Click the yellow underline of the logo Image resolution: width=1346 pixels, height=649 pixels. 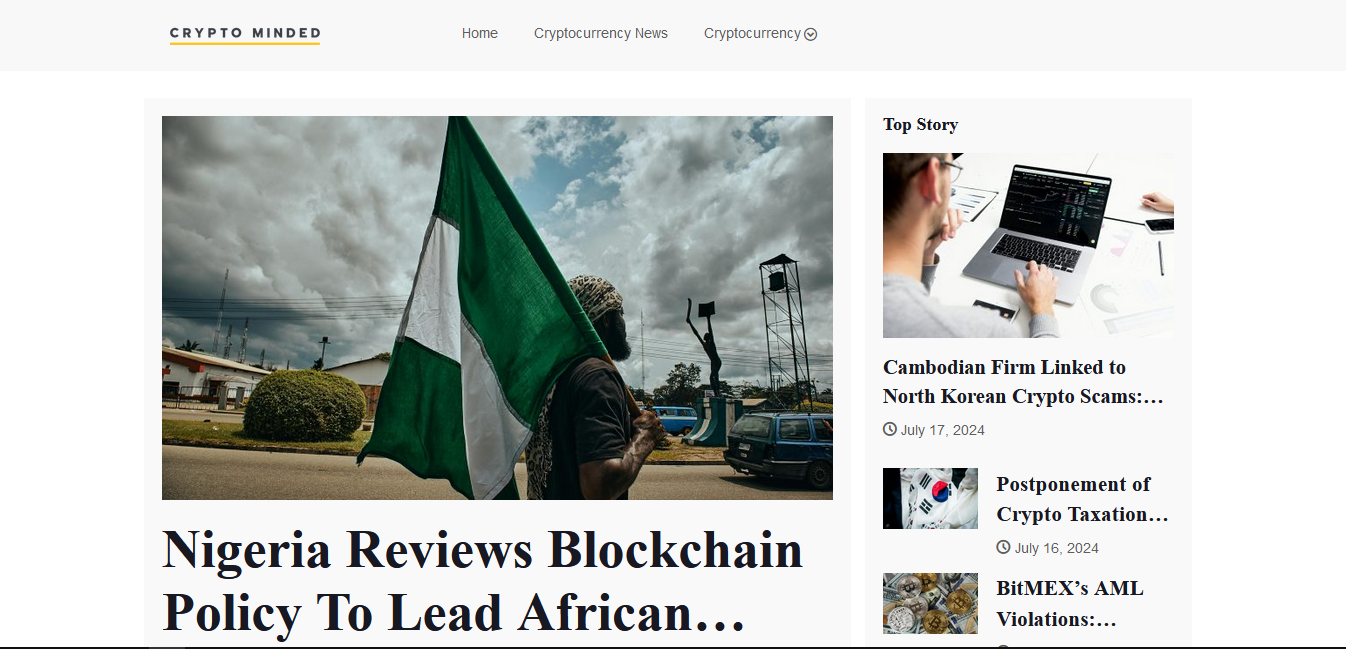(x=245, y=43)
